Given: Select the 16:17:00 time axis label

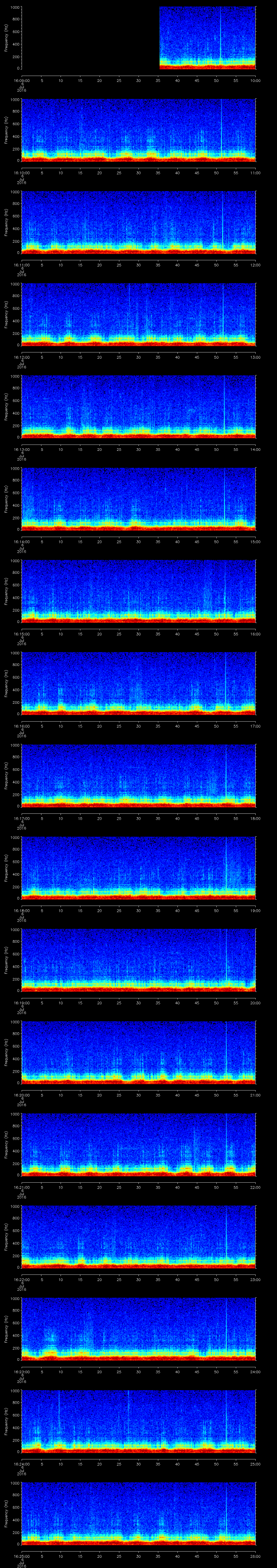Looking at the screenshot, I should 21,818.
